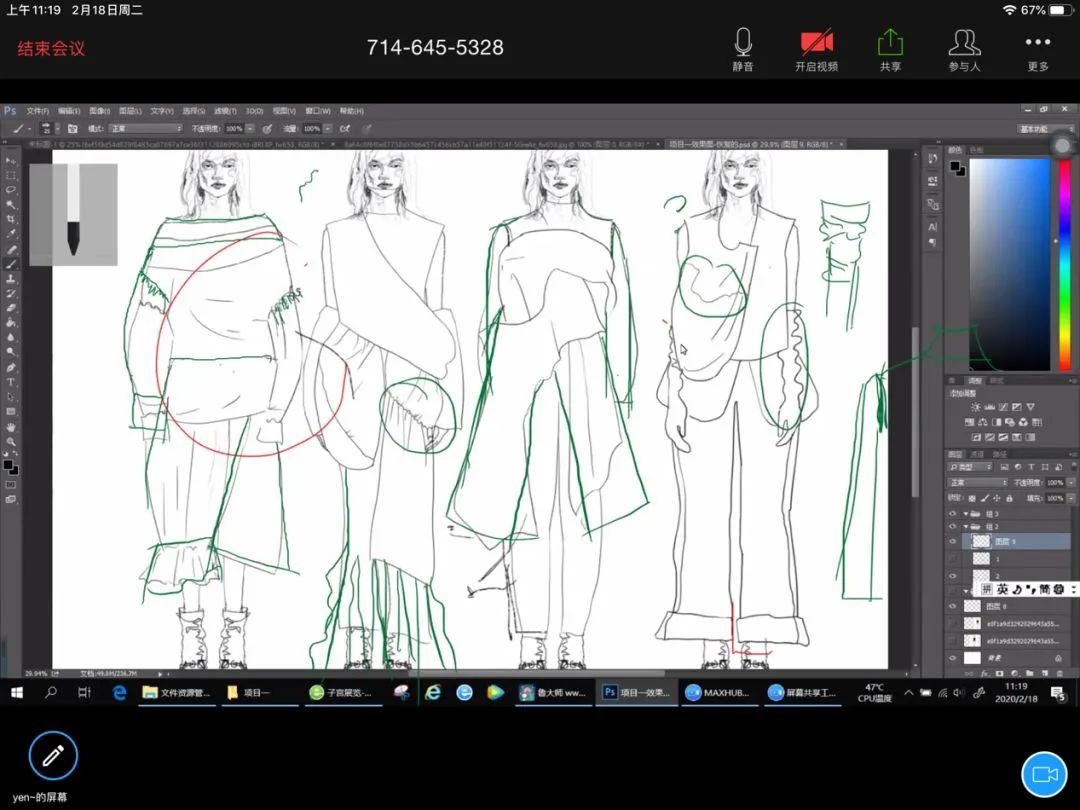
Task: Select the Move tool in Photoshop
Action: 11,160
